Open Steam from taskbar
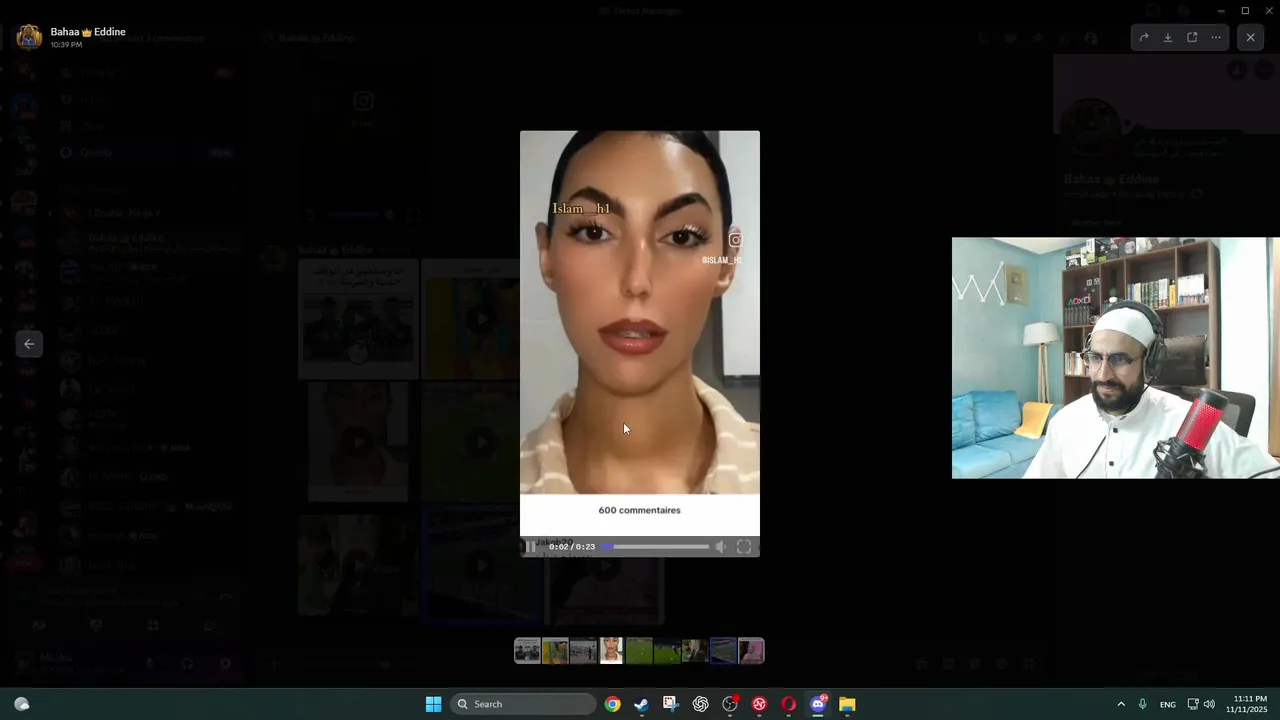Viewport: 1280px width, 720px height. click(641, 704)
